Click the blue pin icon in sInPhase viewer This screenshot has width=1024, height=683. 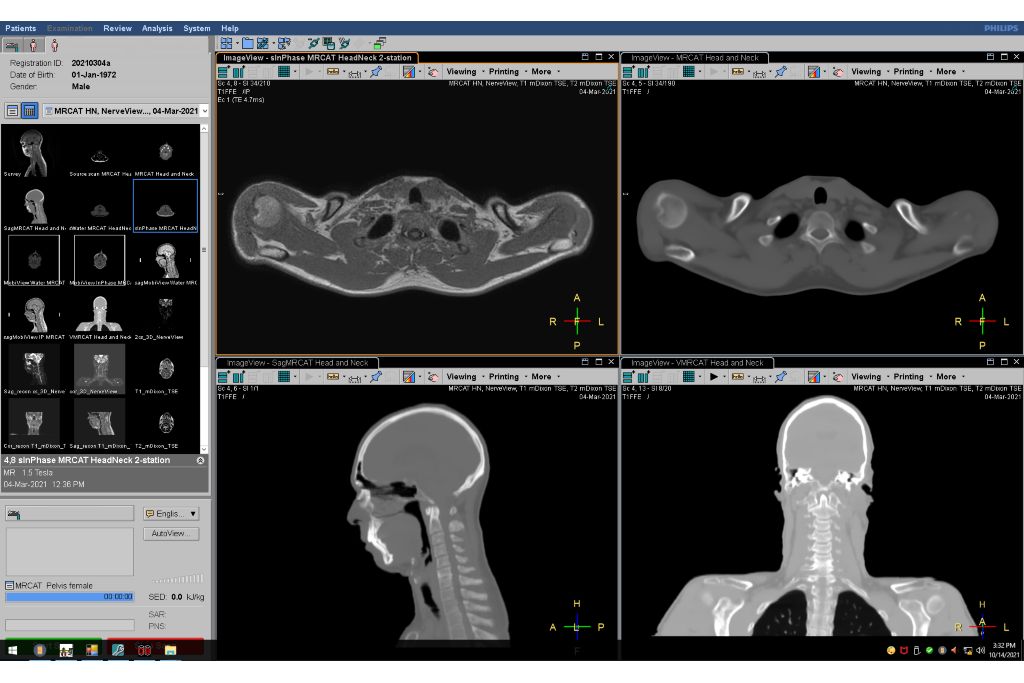[376, 72]
